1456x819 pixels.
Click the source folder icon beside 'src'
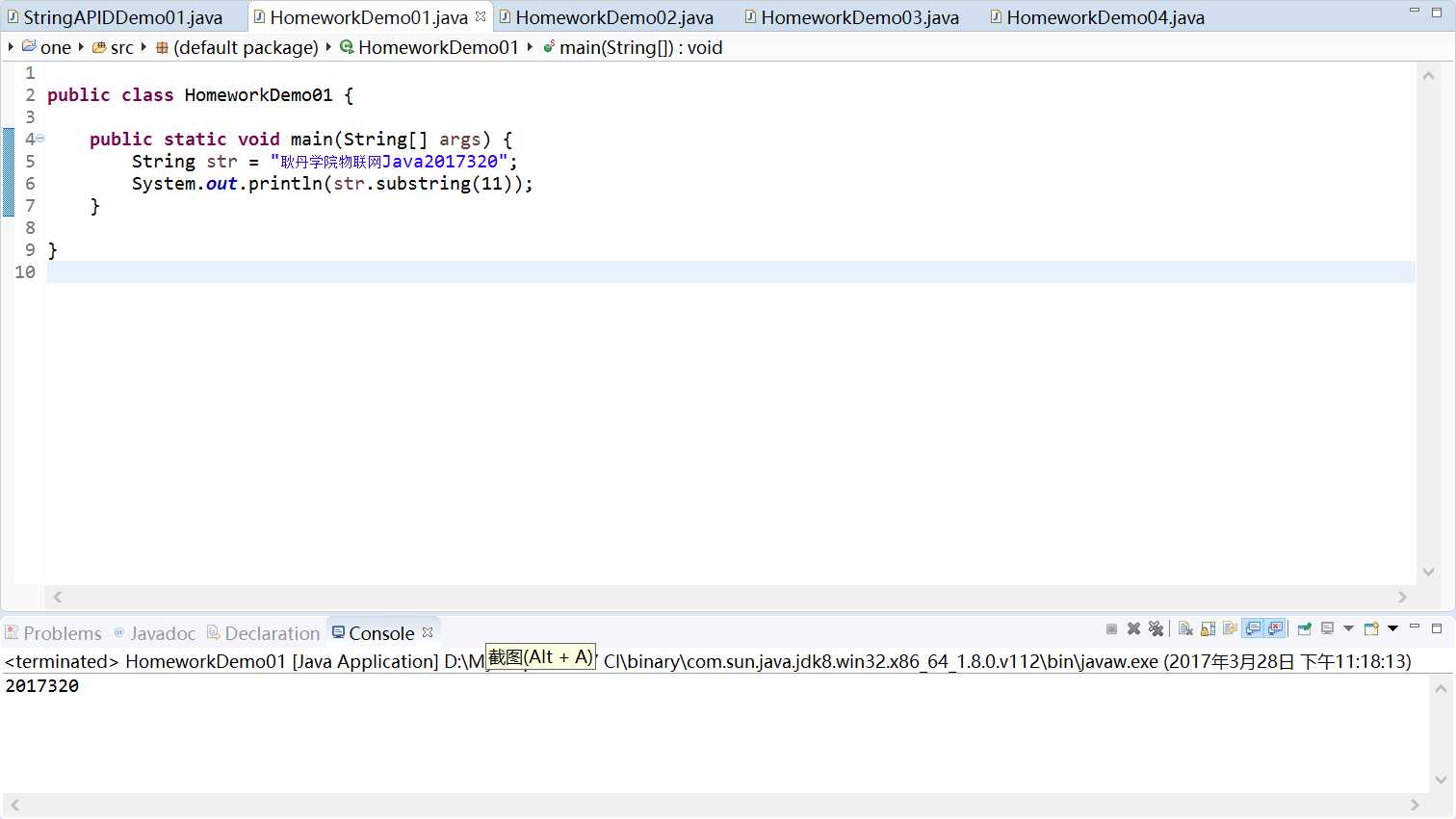point(99,46)
